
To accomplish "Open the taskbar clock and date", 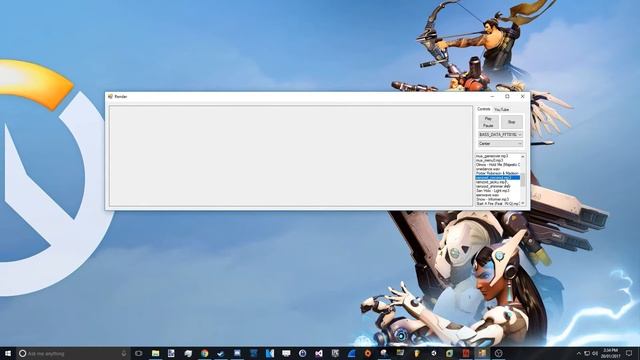I will (x=610, y=353).
